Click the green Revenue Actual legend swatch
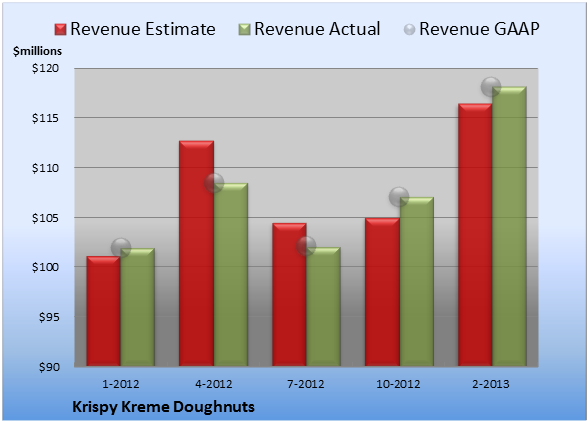The height and width of the screenshot is (422, 588). (x=244, y=29)
